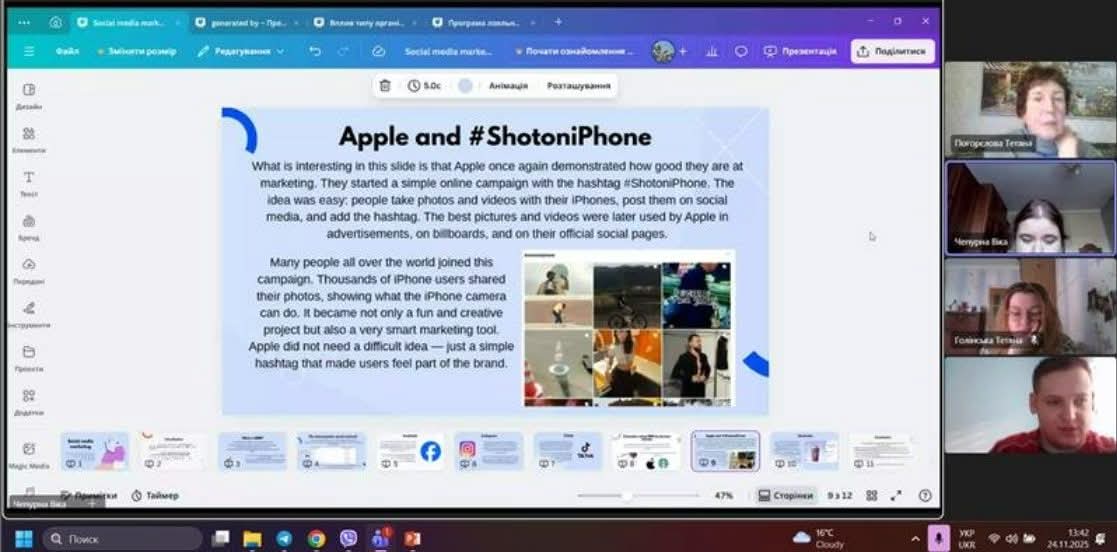Open Magic Media in the sidebar

[x=29, y=453]
